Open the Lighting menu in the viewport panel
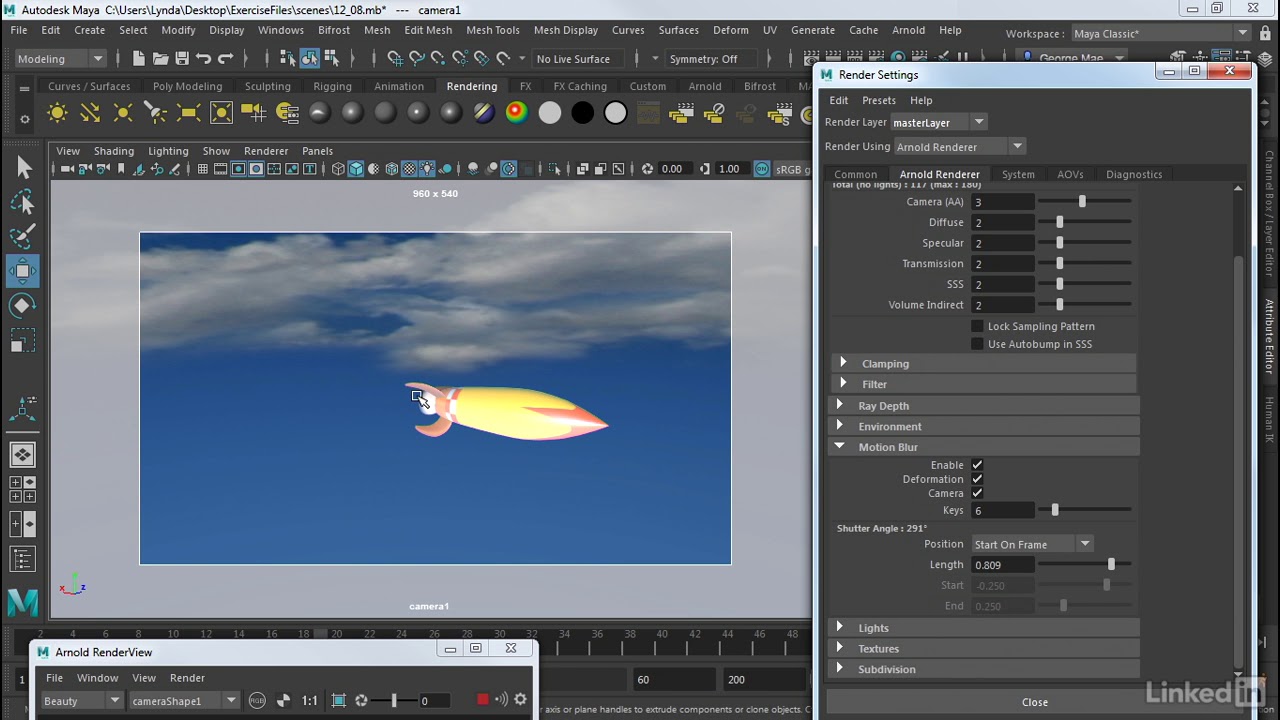Viewport: 1280px width, 720px height. tap(168, 151)
